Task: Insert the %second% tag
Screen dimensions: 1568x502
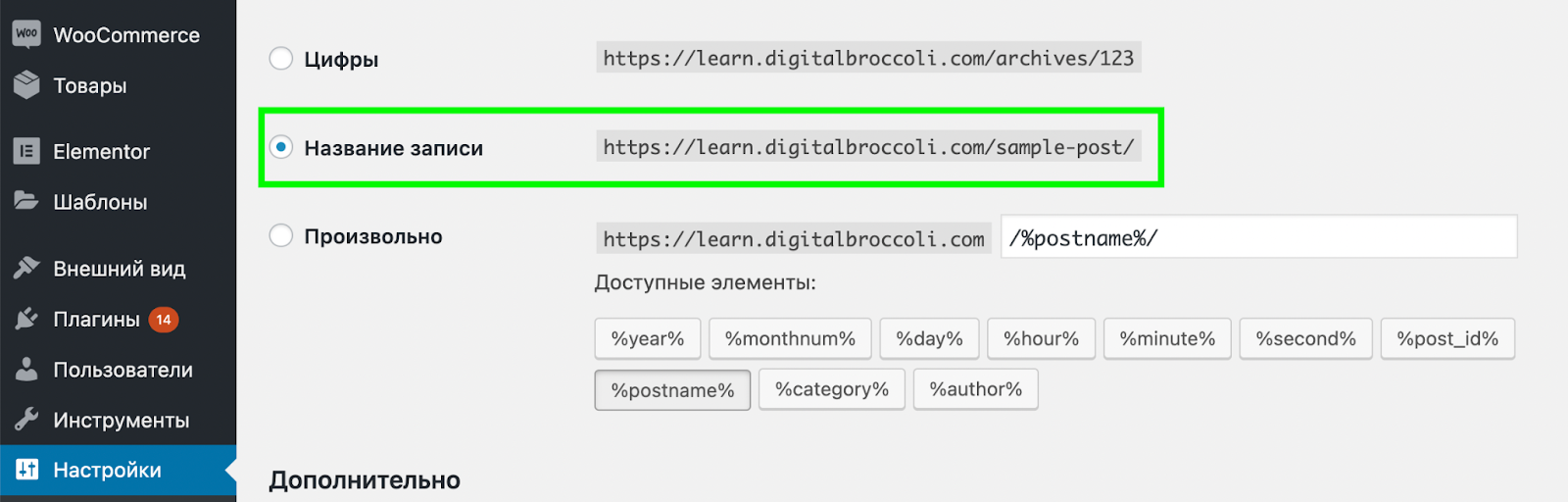Action: tap(1305, 338)
